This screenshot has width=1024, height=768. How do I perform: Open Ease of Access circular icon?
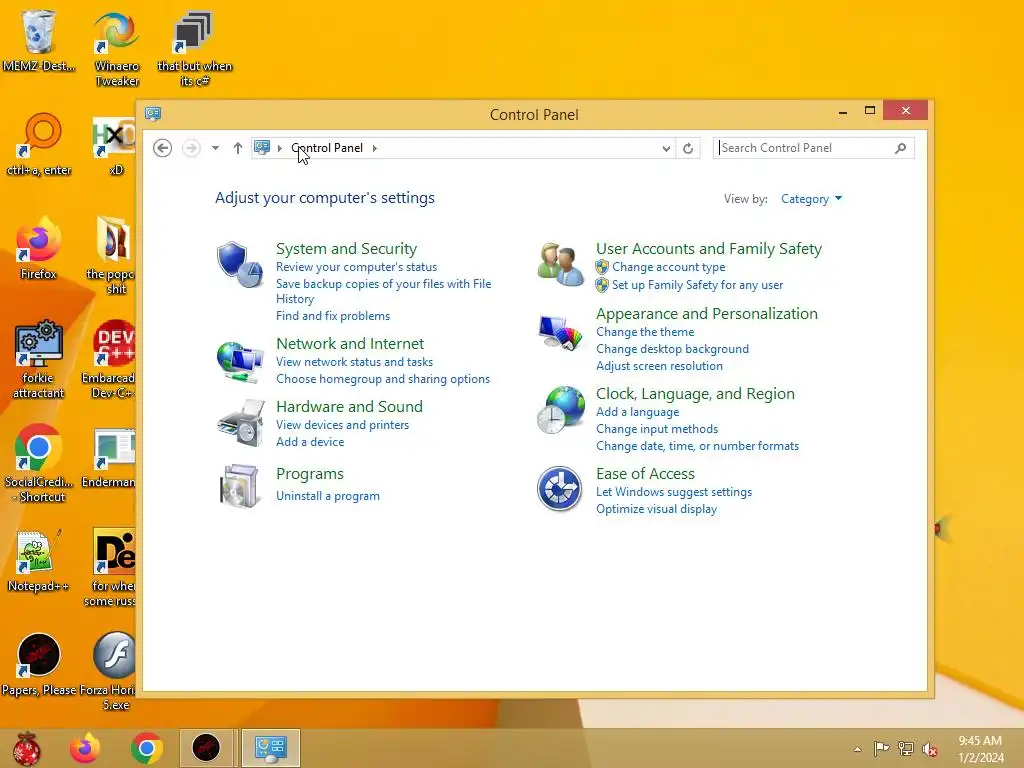[x=560, y=489]
